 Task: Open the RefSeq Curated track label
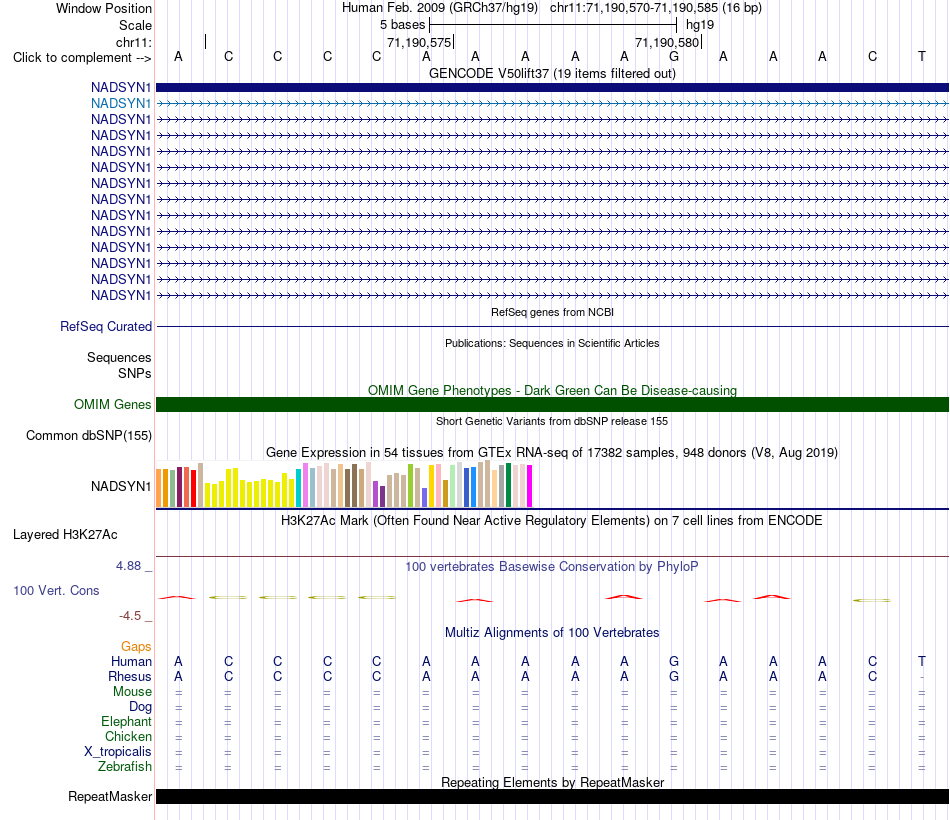[x=106, y=326]
